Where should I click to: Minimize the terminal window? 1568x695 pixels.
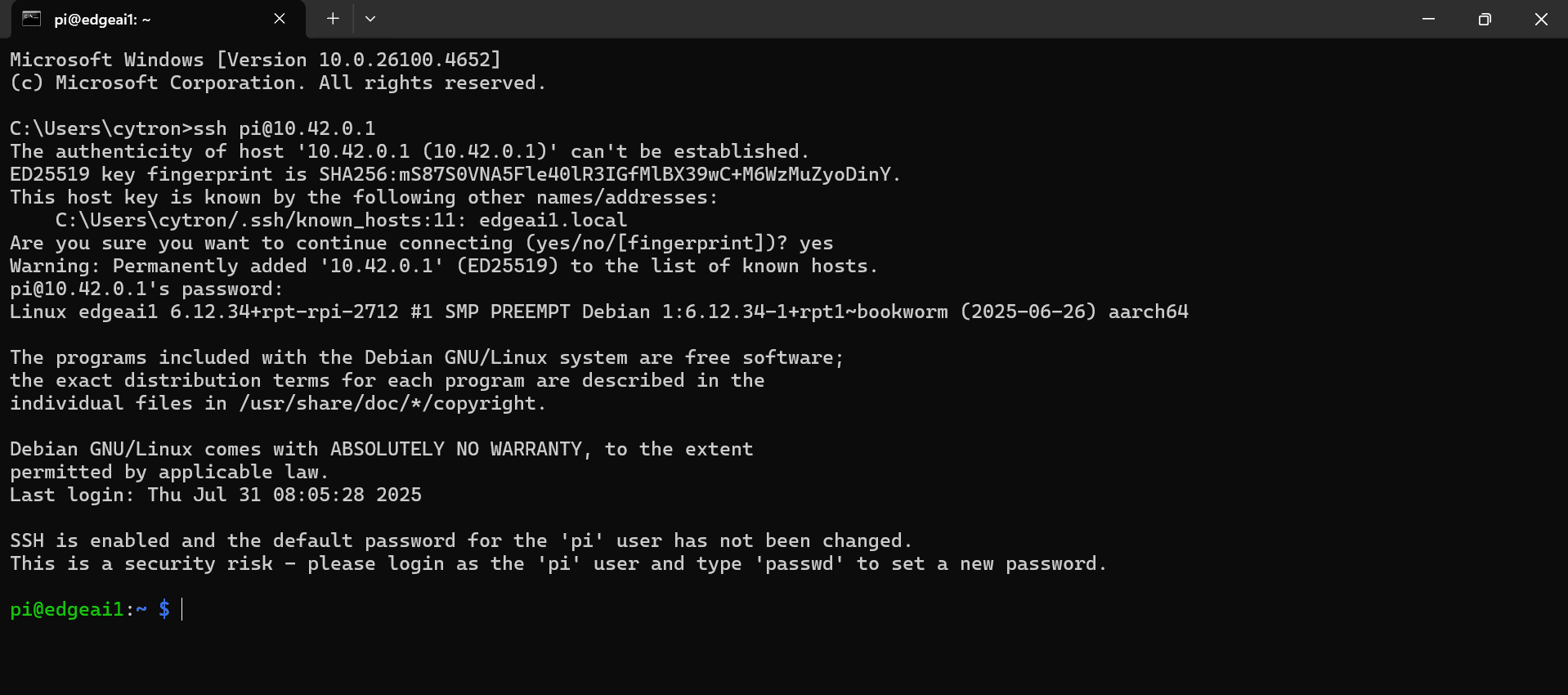(x=1427, y=19)
